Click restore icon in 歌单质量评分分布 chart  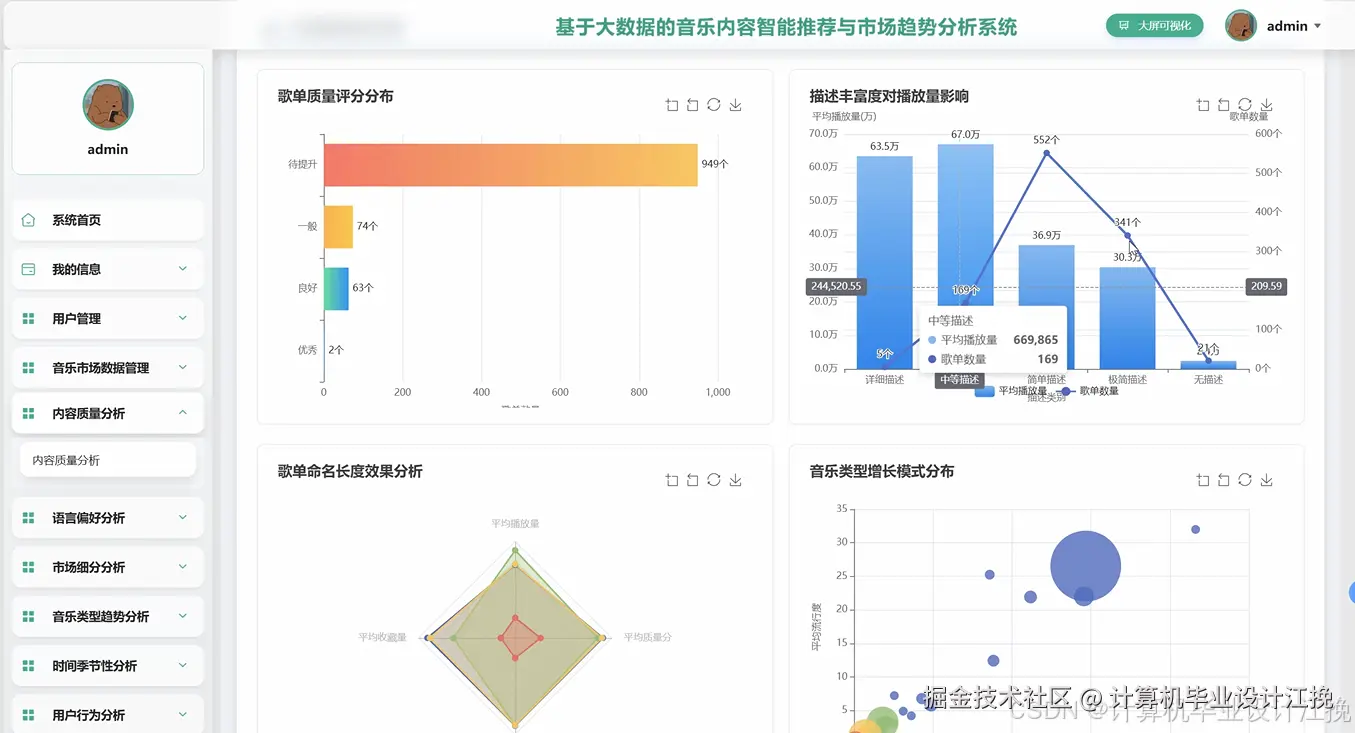pos(714,104)
